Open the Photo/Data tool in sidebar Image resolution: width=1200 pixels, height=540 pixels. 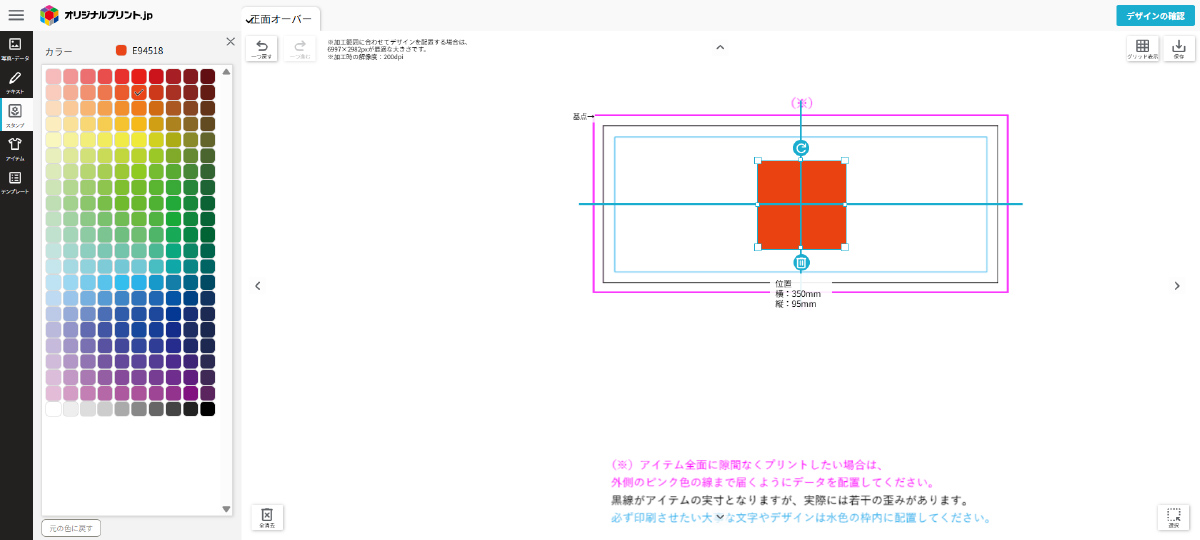(x=15, y=48)
